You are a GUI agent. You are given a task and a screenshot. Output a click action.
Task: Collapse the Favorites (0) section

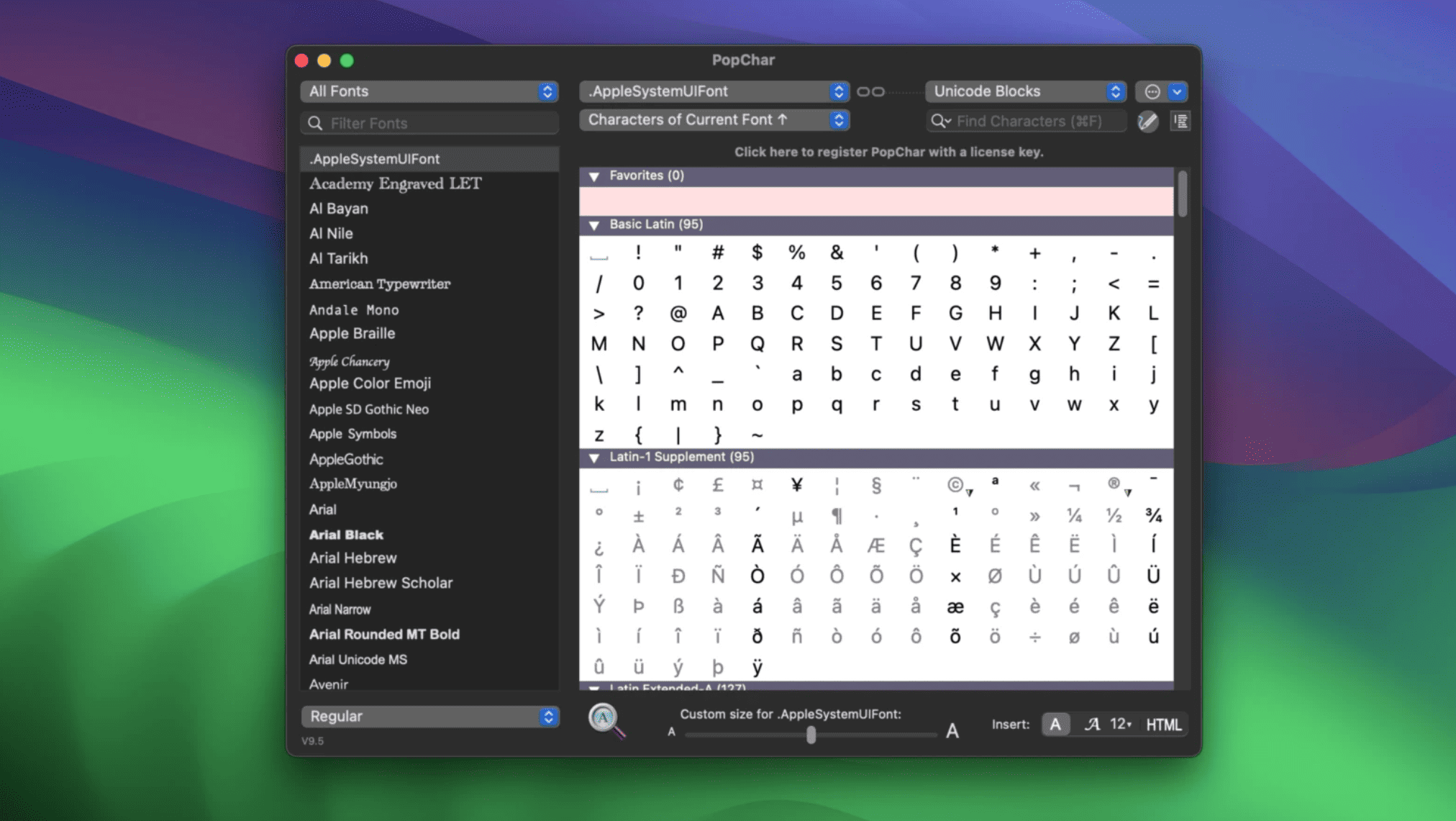[594, 176]
